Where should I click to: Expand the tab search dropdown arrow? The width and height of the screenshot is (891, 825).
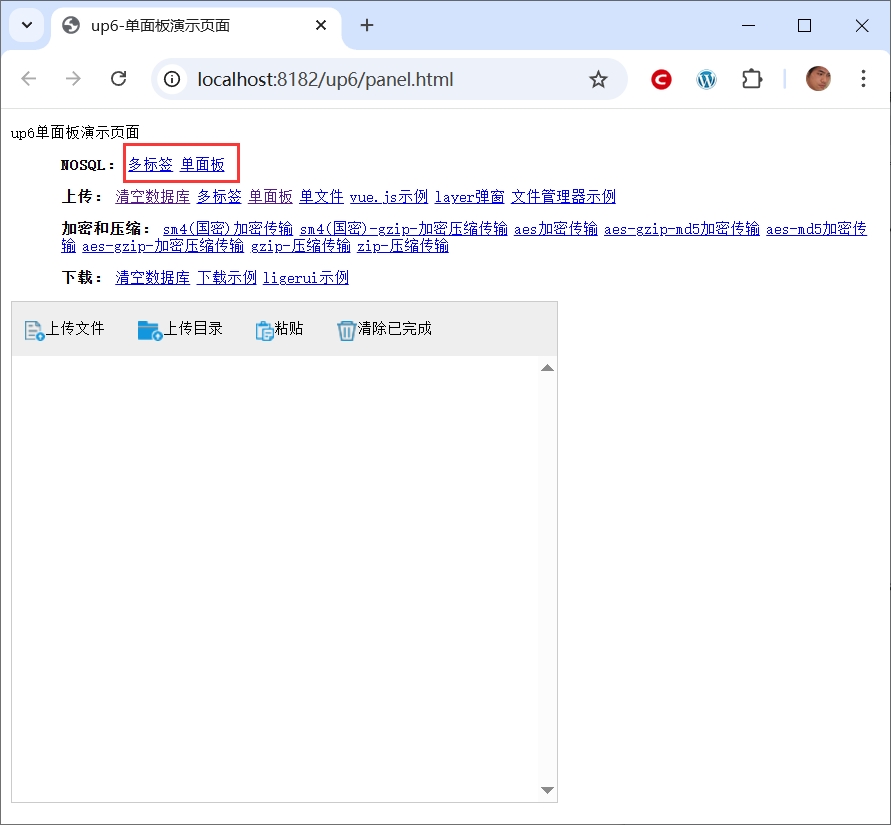click(27, 25)
